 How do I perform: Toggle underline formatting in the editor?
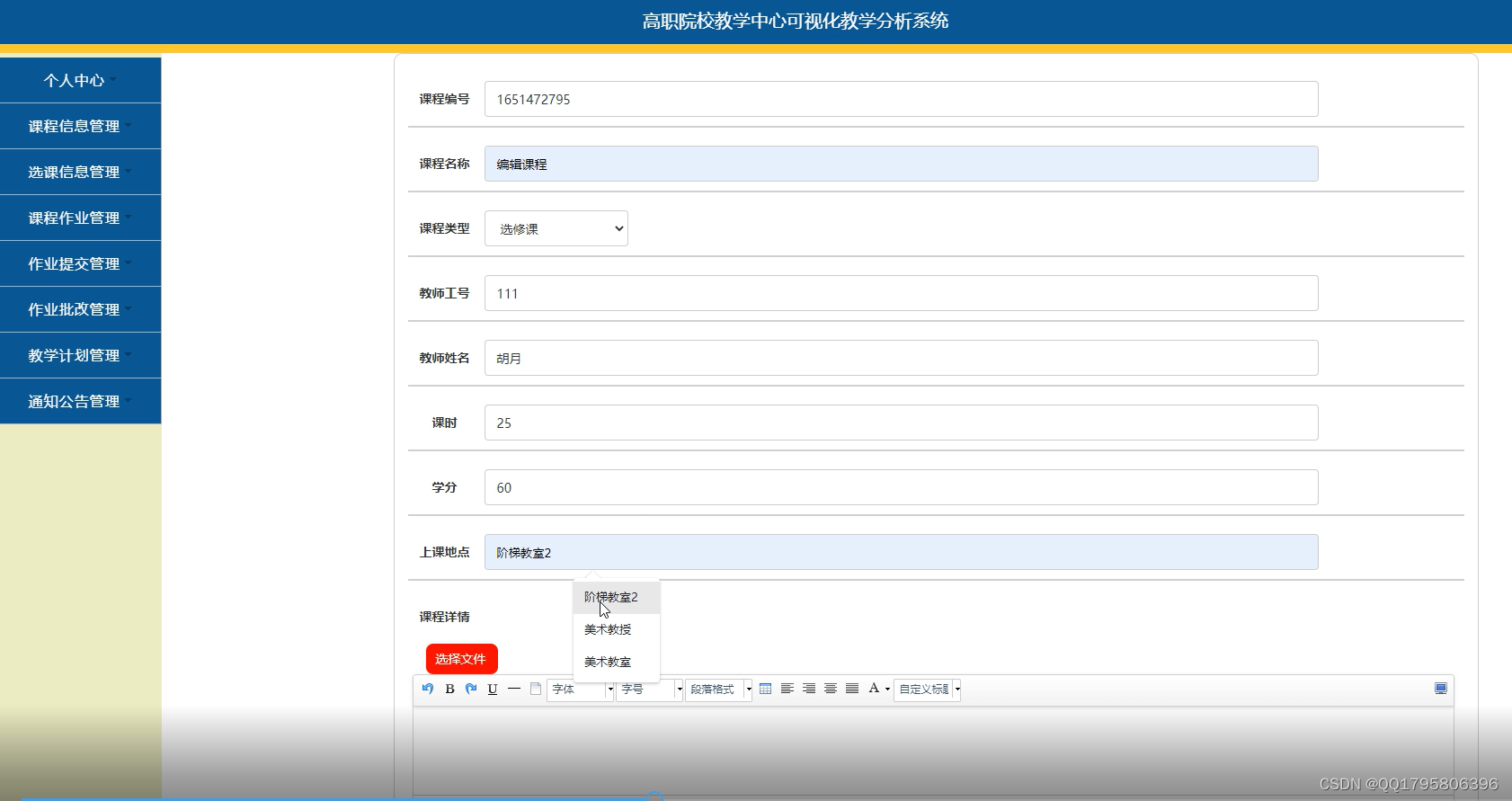coord(493,689)
